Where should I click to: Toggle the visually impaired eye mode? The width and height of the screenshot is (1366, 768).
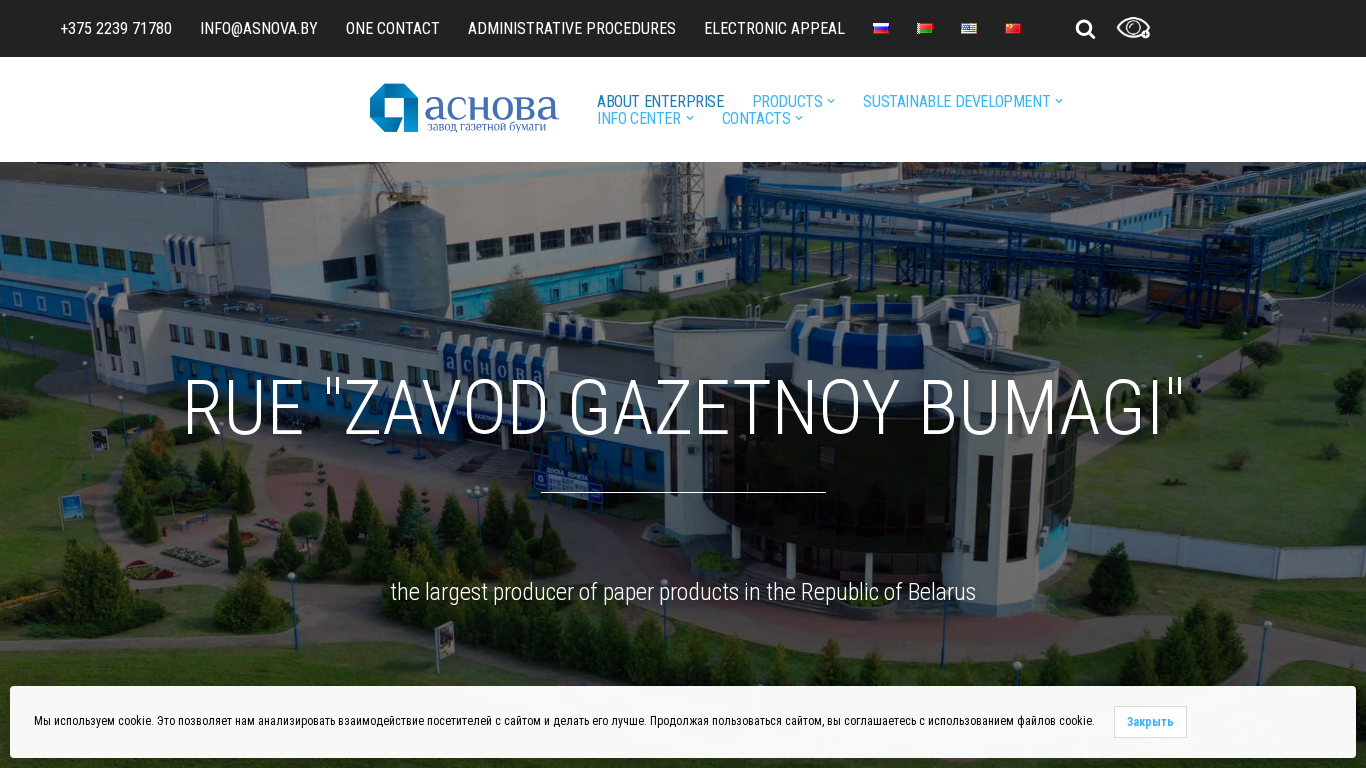pyautogui.click(x=1133, y=28)
